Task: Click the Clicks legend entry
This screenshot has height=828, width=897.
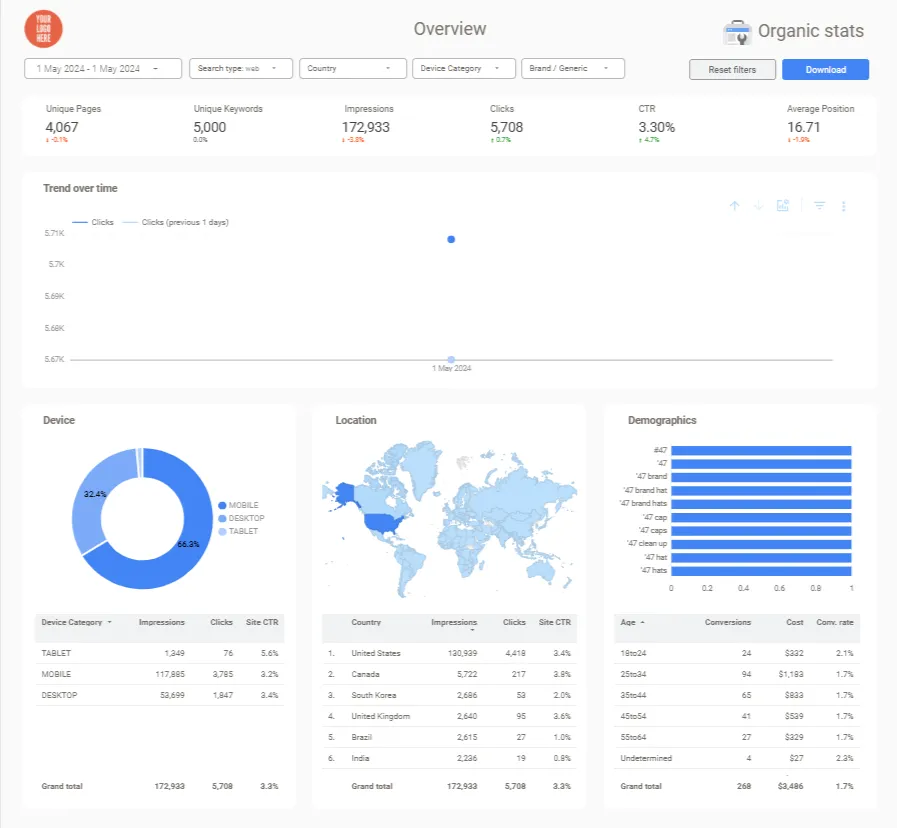Action: 93,223
